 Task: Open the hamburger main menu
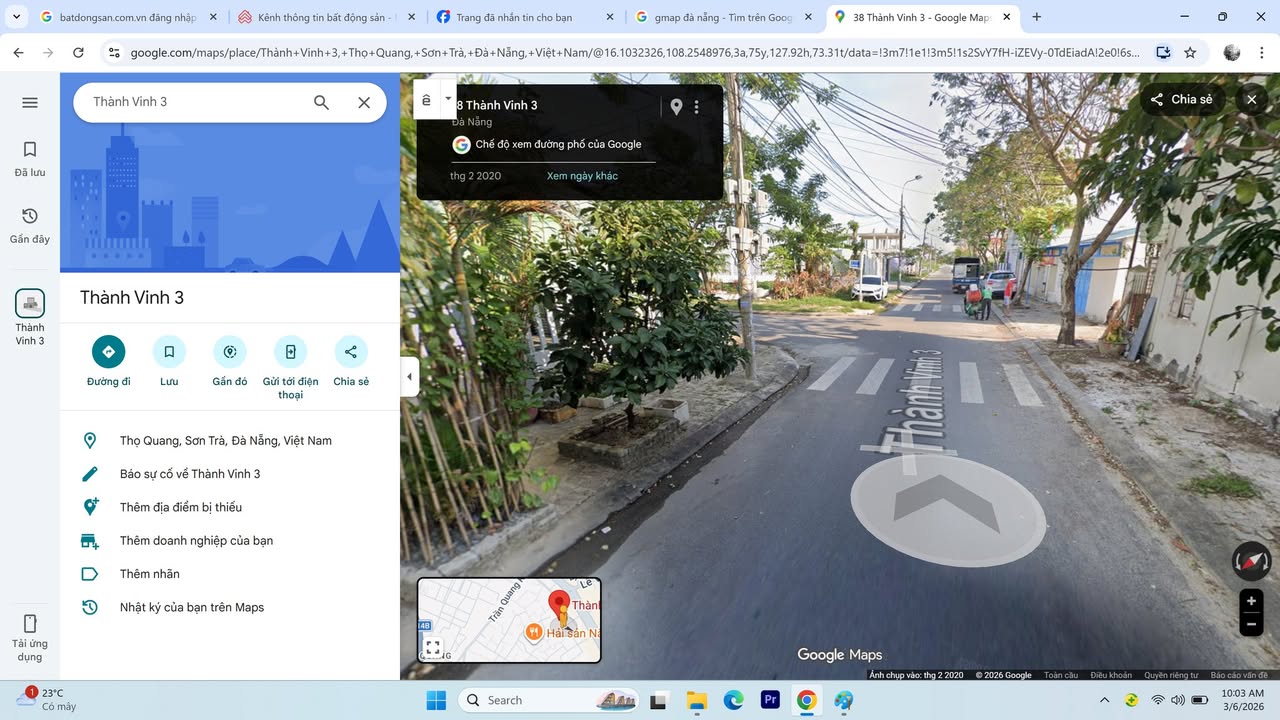click(29, 102)
